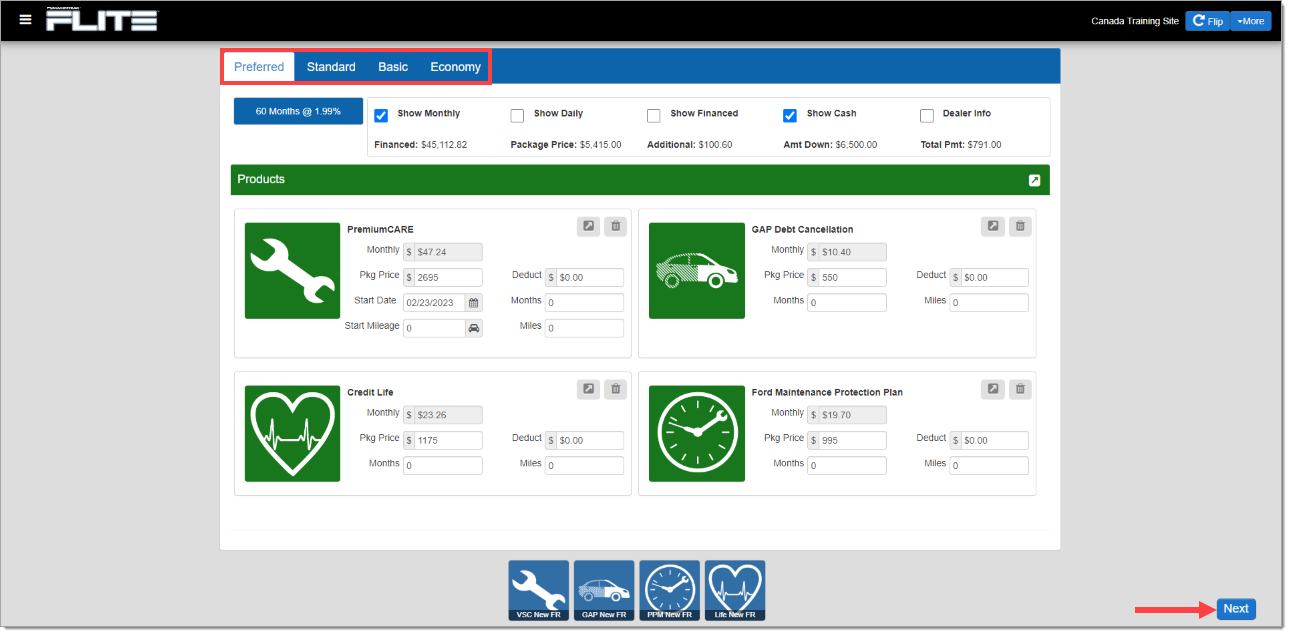Enable the Show Financed checkbox
1289x634 pixels.
point(654,115)
